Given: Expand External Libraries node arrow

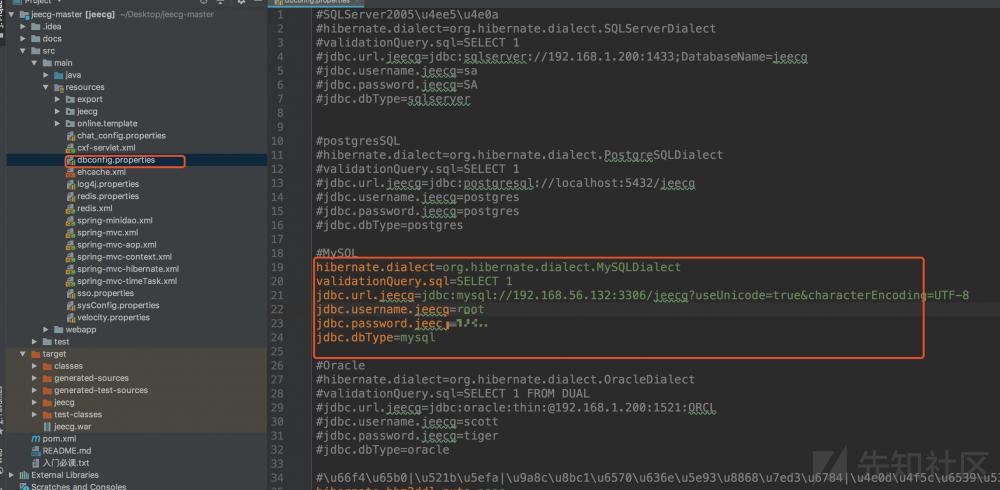Looking at the screenshot, I should [x=12, y=475].
